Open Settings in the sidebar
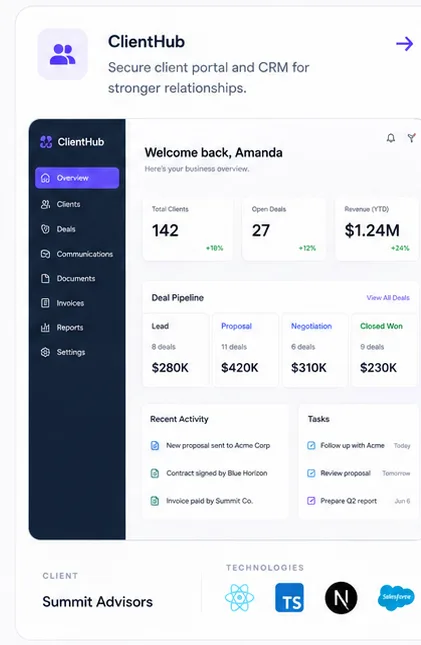421x645 pixels. pyautogui.click(x=77, y=353)
